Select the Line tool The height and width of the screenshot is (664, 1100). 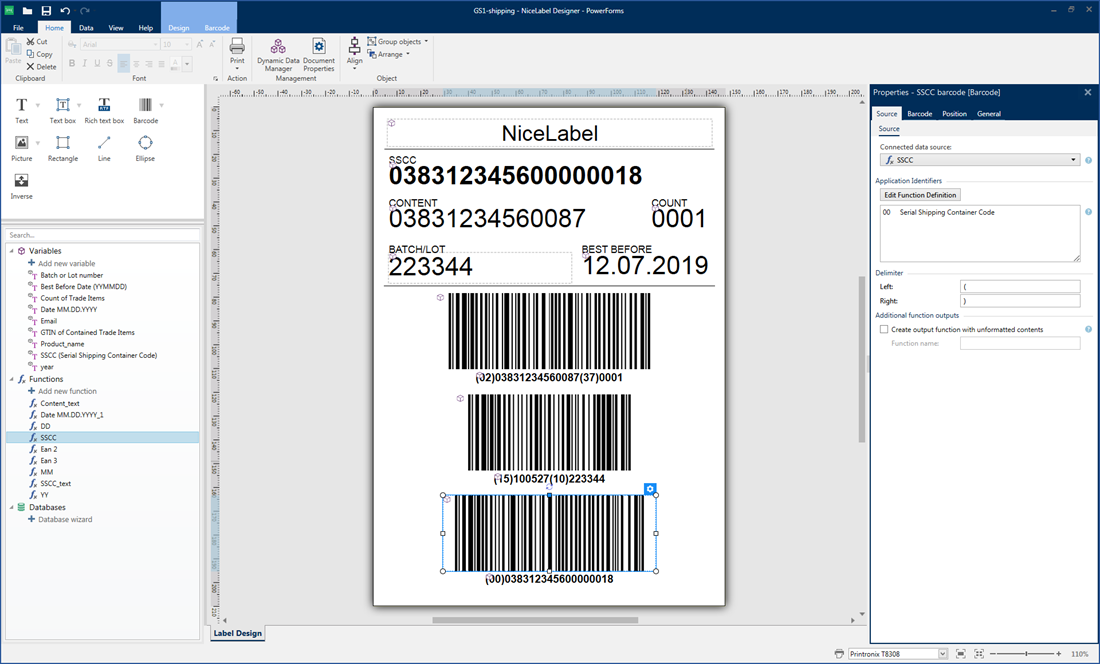pos(104,147)
